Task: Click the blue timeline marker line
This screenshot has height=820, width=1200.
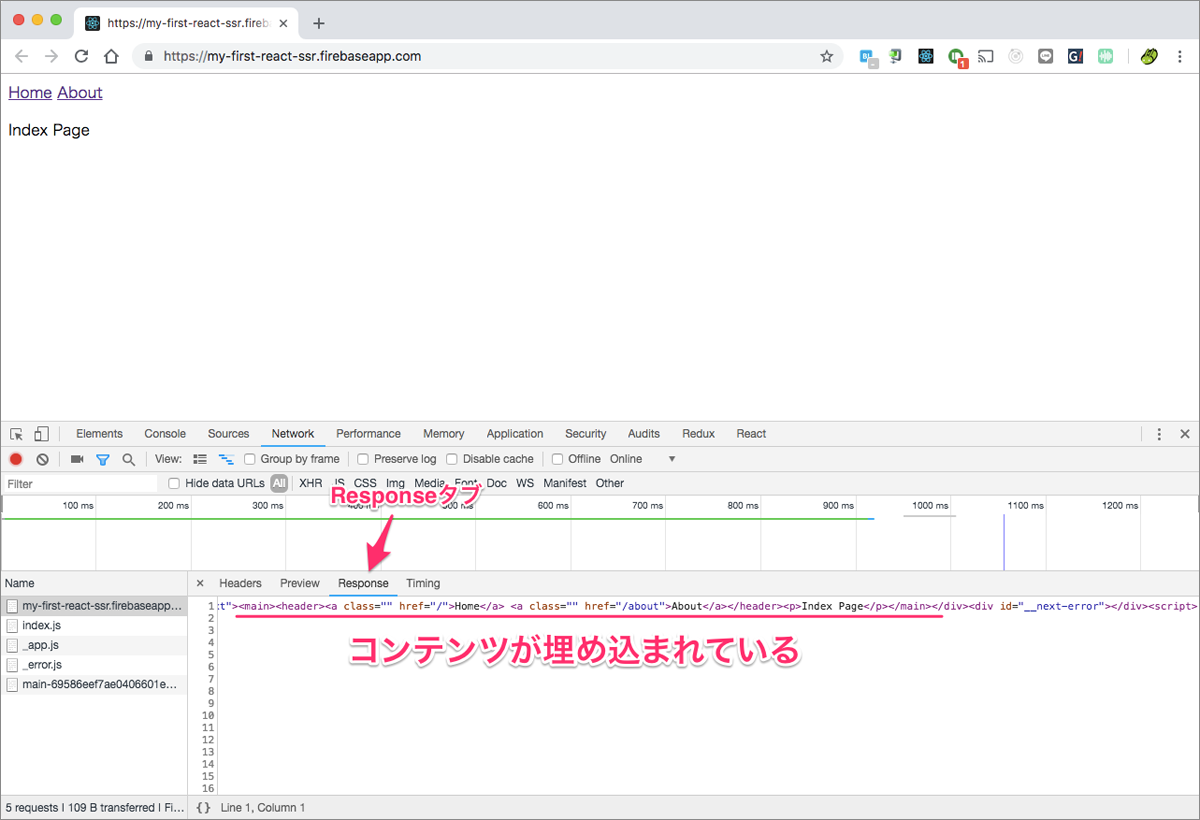Action: pos(1004,542)
